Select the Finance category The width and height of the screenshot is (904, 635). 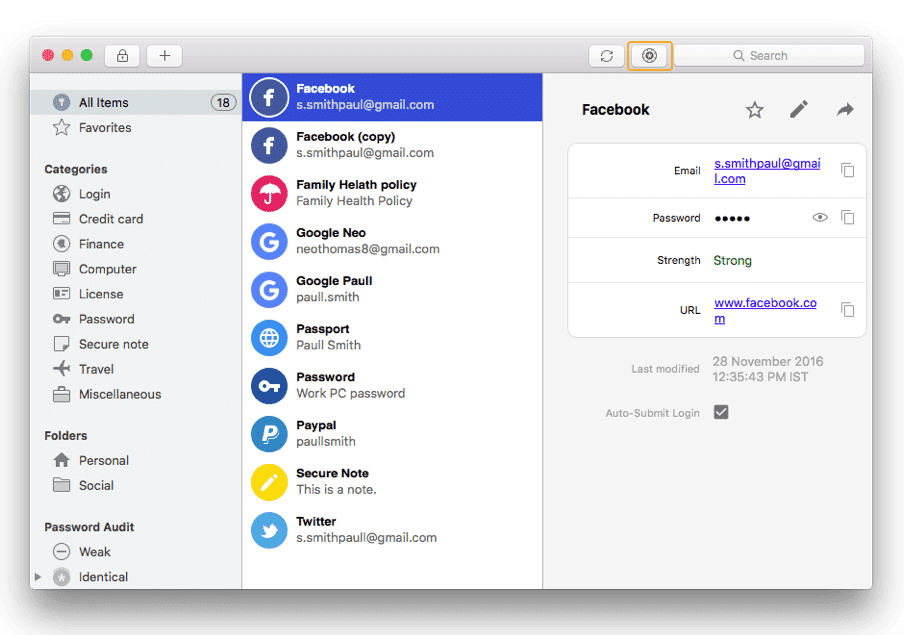(135, 244)
